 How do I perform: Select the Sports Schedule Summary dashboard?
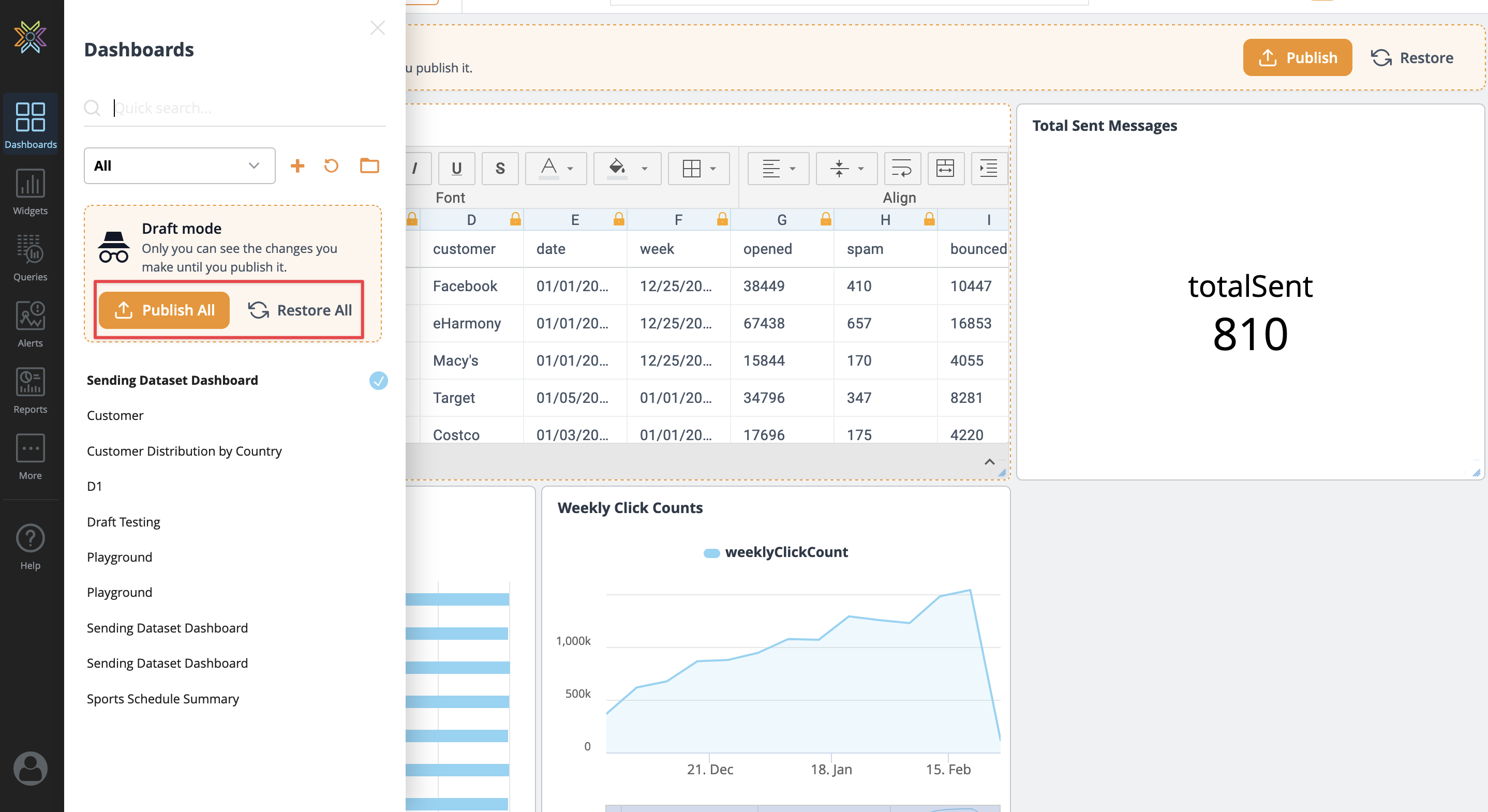[x=162, y=699]
